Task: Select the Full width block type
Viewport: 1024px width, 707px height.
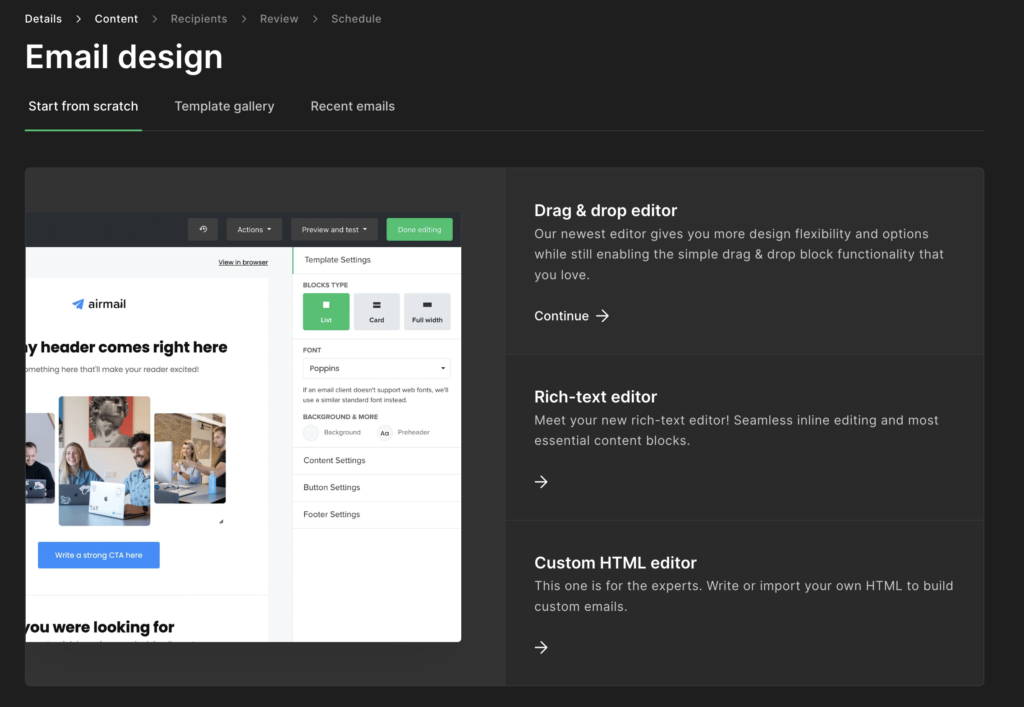Action: tap(427, 311)
